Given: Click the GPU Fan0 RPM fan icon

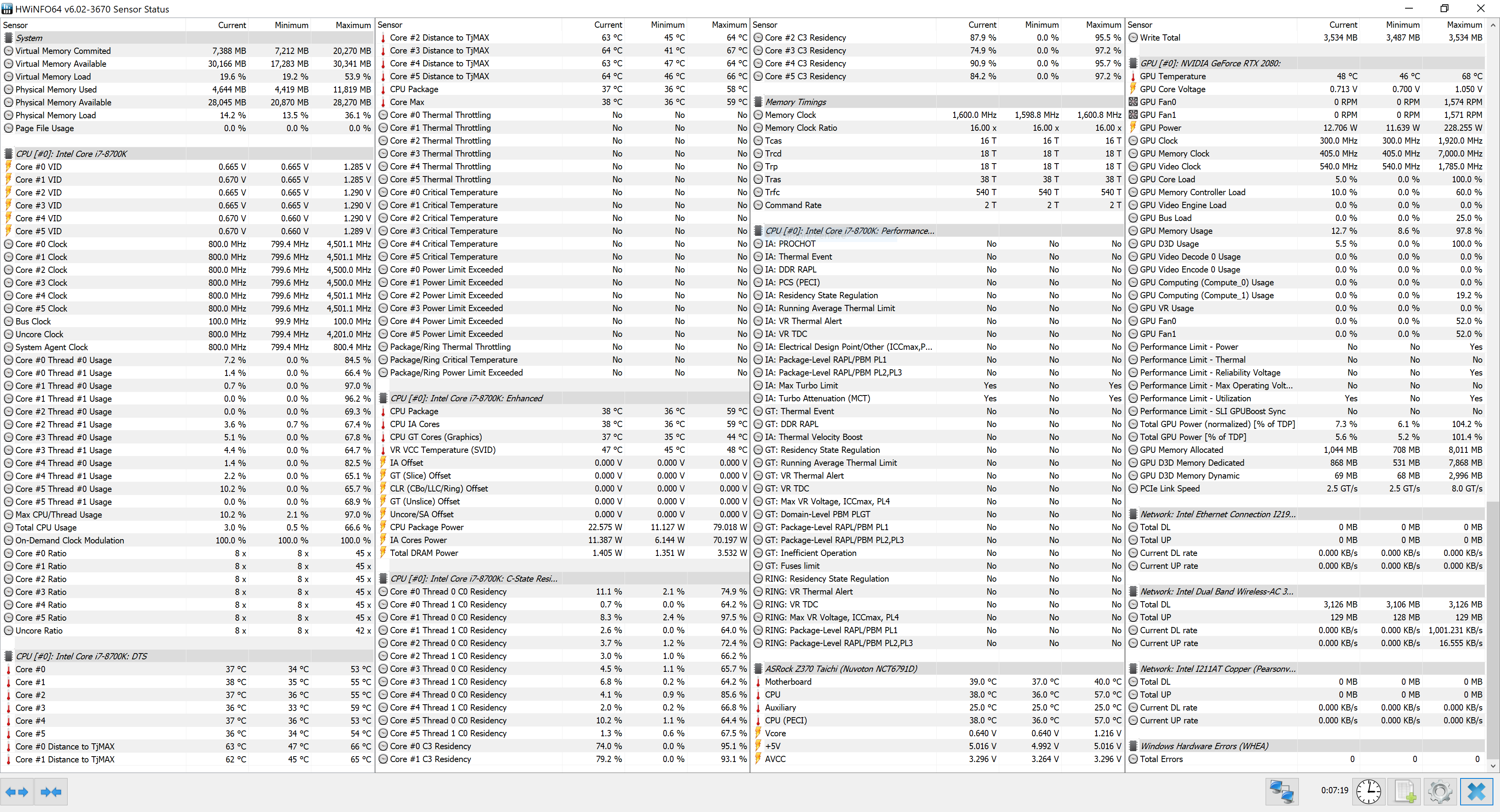Looking at the screenshot, I should (1133, 102).
